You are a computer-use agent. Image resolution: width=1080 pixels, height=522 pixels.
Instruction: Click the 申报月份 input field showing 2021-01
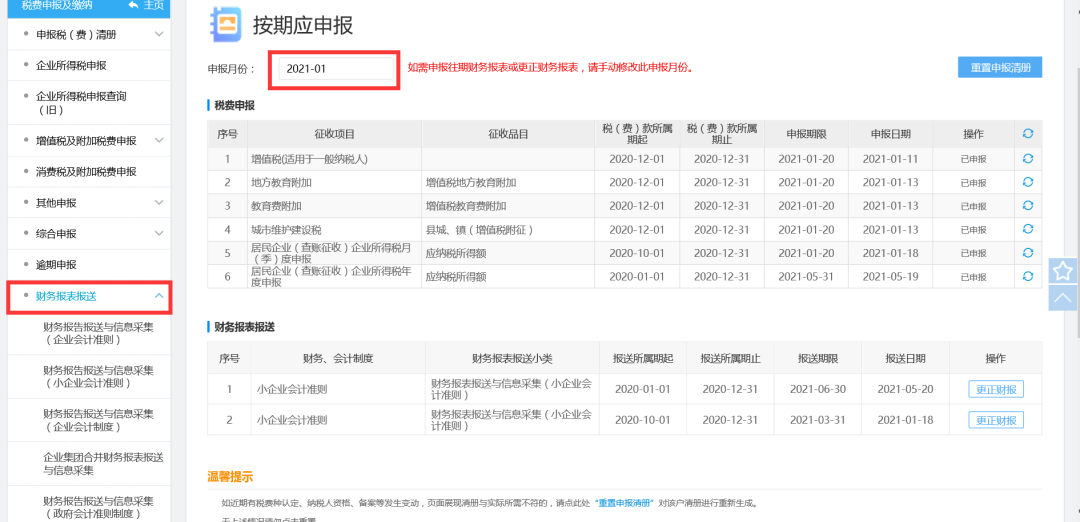336,69
